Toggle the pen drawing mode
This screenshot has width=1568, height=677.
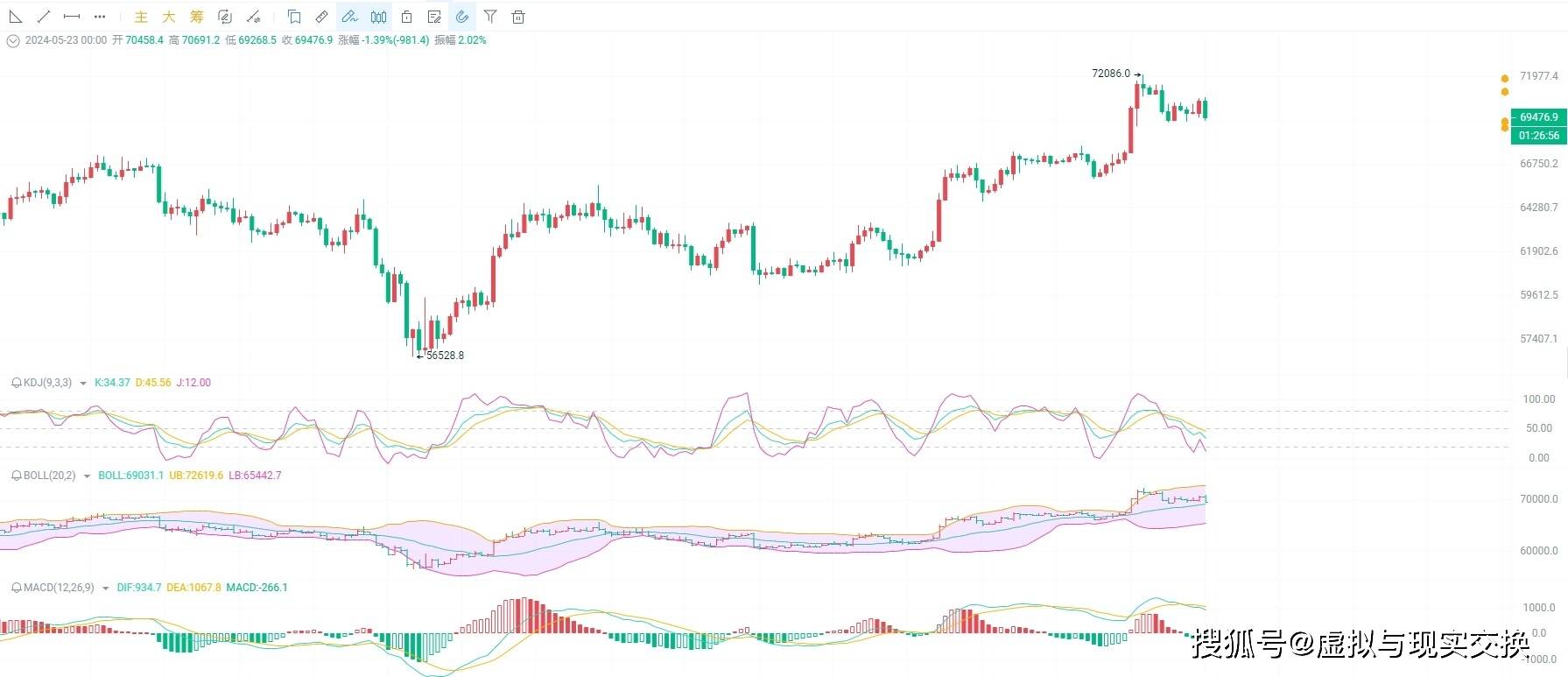[x=350, y=17]
